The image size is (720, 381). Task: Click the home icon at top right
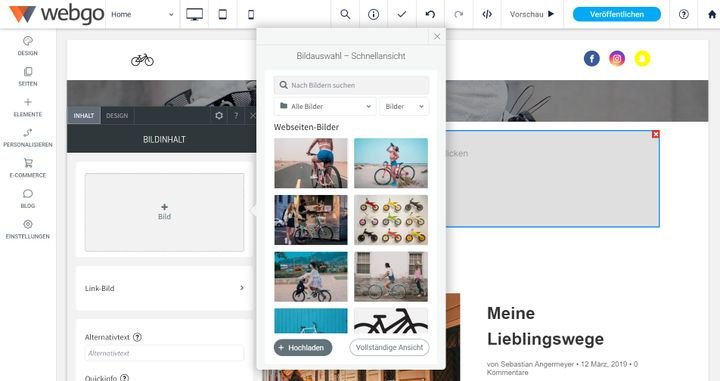pyautogui.click(x=712, y=14)
